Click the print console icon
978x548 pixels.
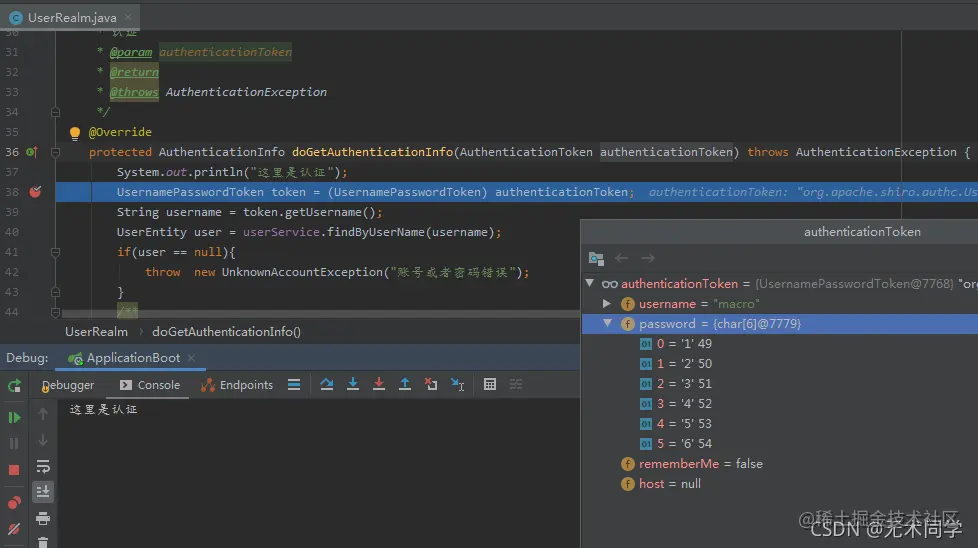(42, 518)
